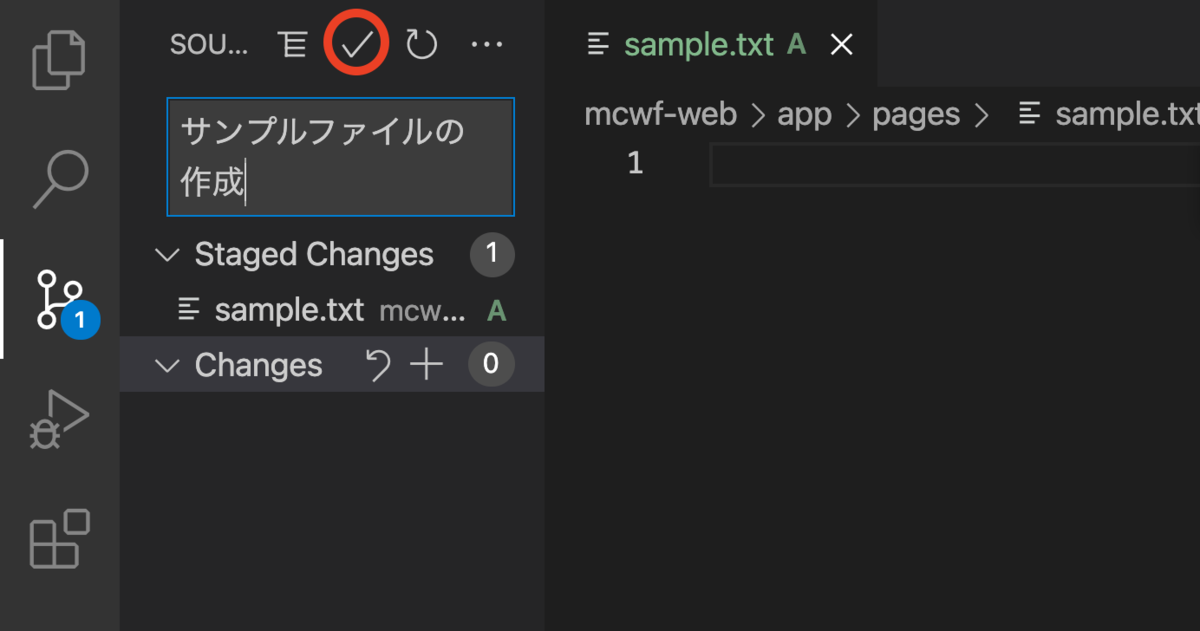The height and width of the screenshot is (631, 1200).
Task: Click the commit message input box
Action: click(340, 157)
